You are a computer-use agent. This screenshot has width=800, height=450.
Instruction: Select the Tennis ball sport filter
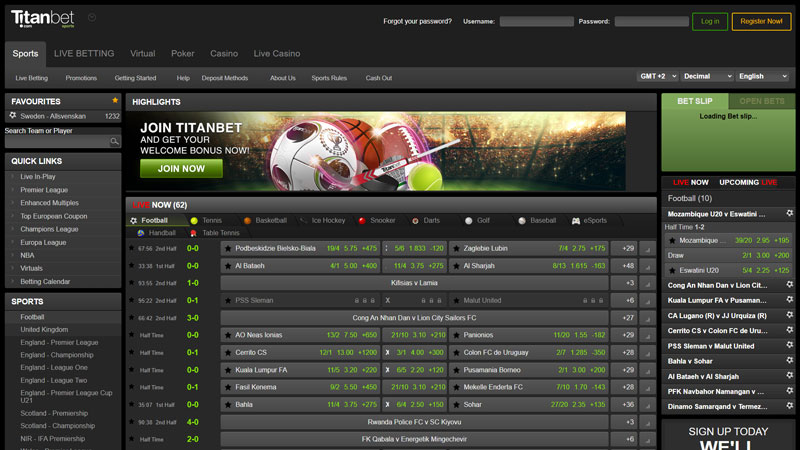(x=194, y=220)
